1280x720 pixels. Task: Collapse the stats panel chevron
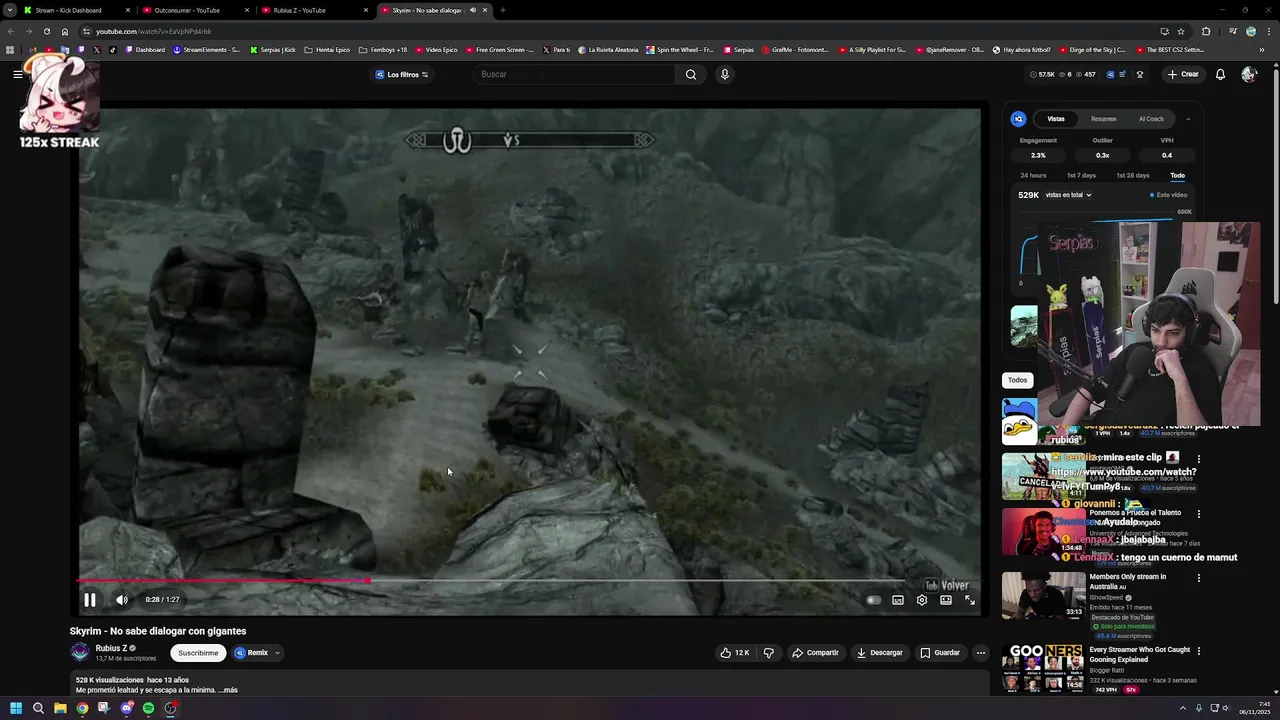coord(1188,119)
